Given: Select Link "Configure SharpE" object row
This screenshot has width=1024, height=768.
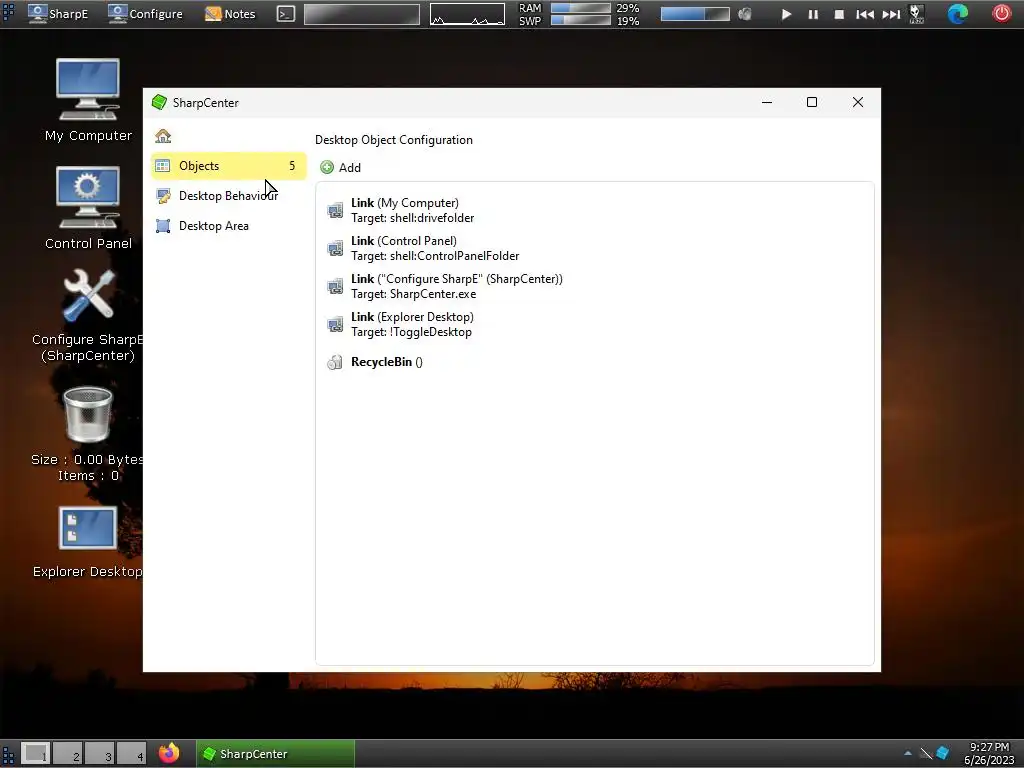Looking at the screenshot, I should 594,286.
